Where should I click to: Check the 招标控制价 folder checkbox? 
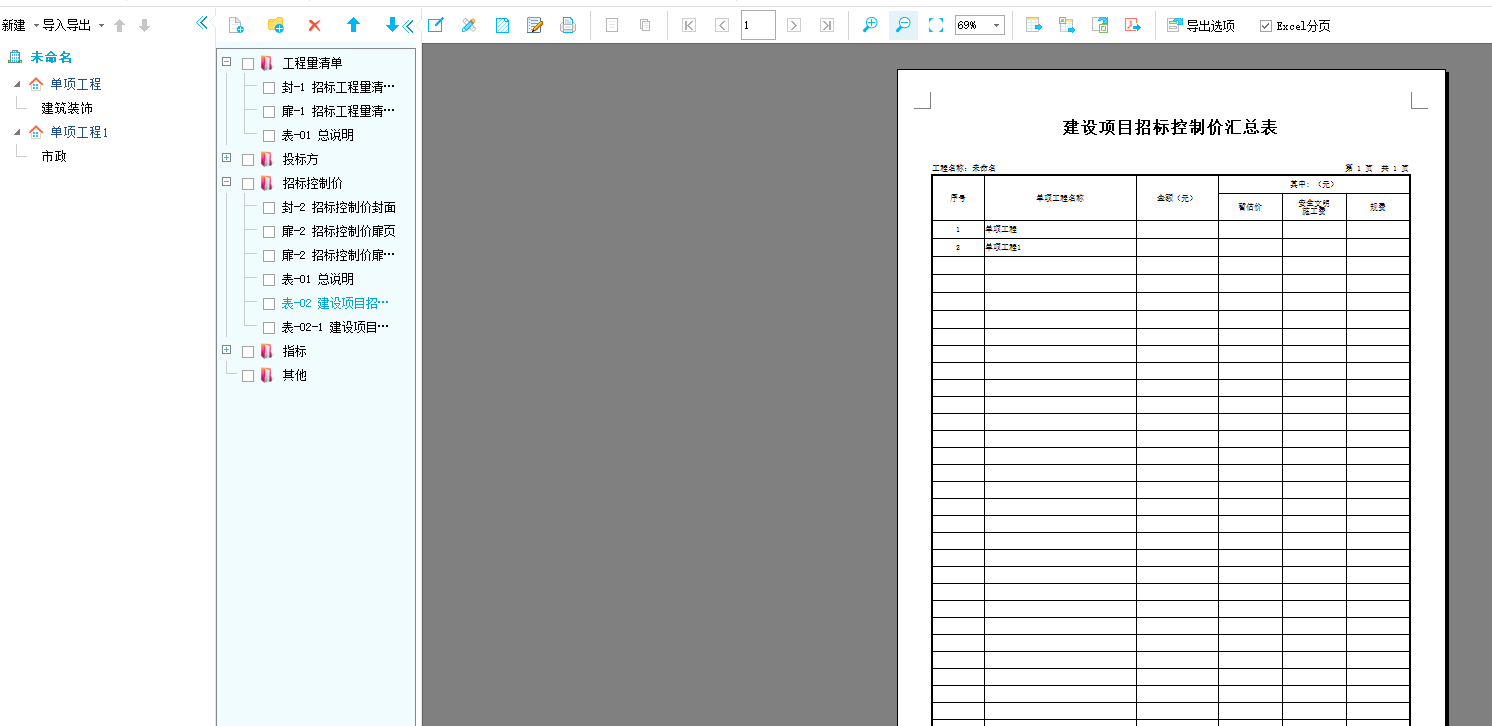point(248,184)
